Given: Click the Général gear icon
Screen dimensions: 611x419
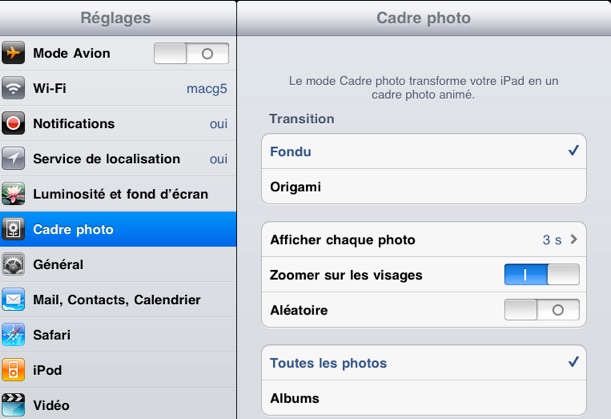Looking at the screenshot, I should click(13, 264).
